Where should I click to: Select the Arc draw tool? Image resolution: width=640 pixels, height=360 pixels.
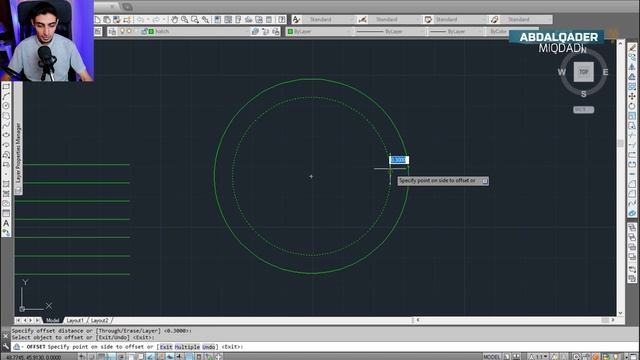(x=6, y=96)
